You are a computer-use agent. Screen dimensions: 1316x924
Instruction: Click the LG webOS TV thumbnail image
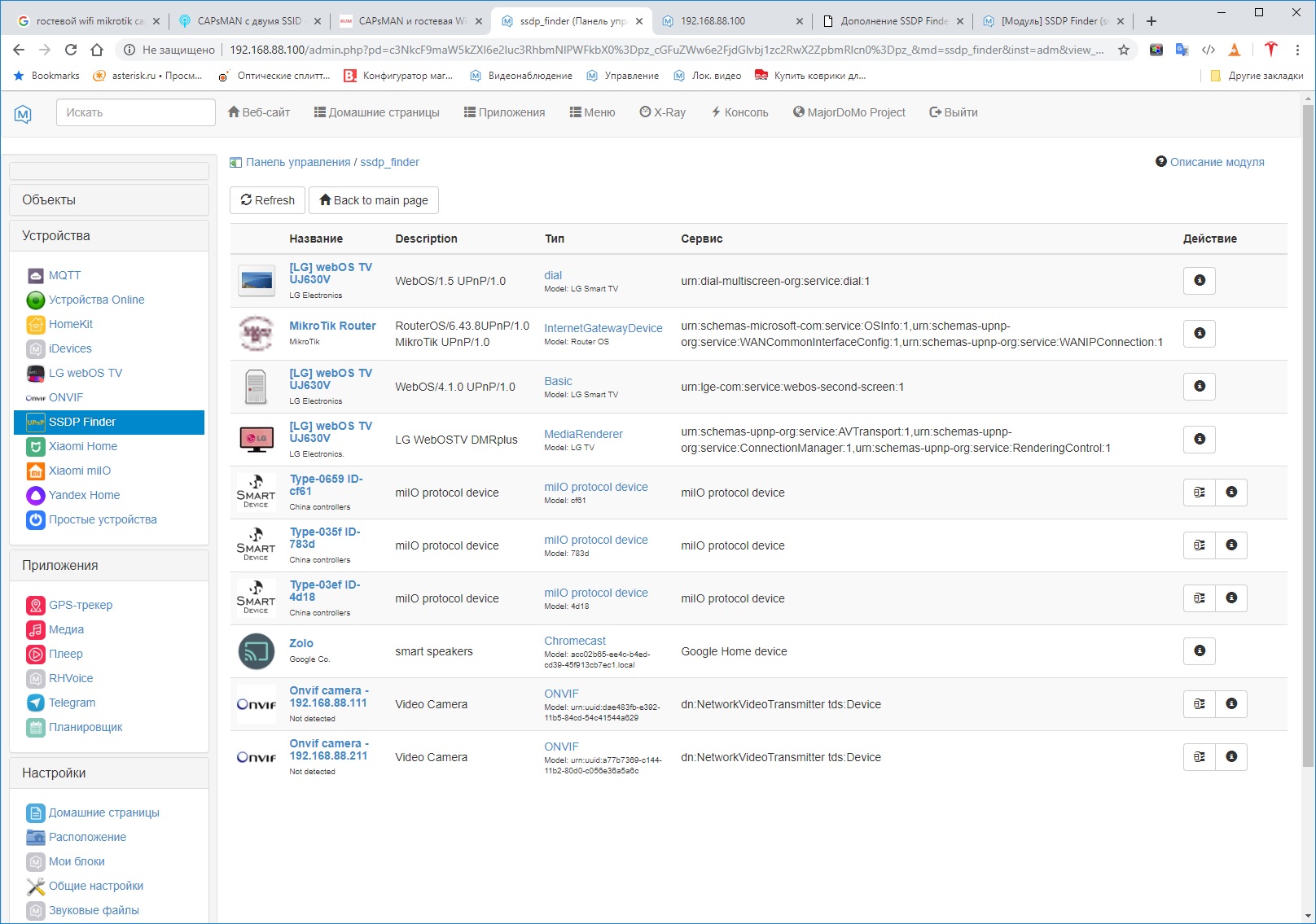point(257,281)
